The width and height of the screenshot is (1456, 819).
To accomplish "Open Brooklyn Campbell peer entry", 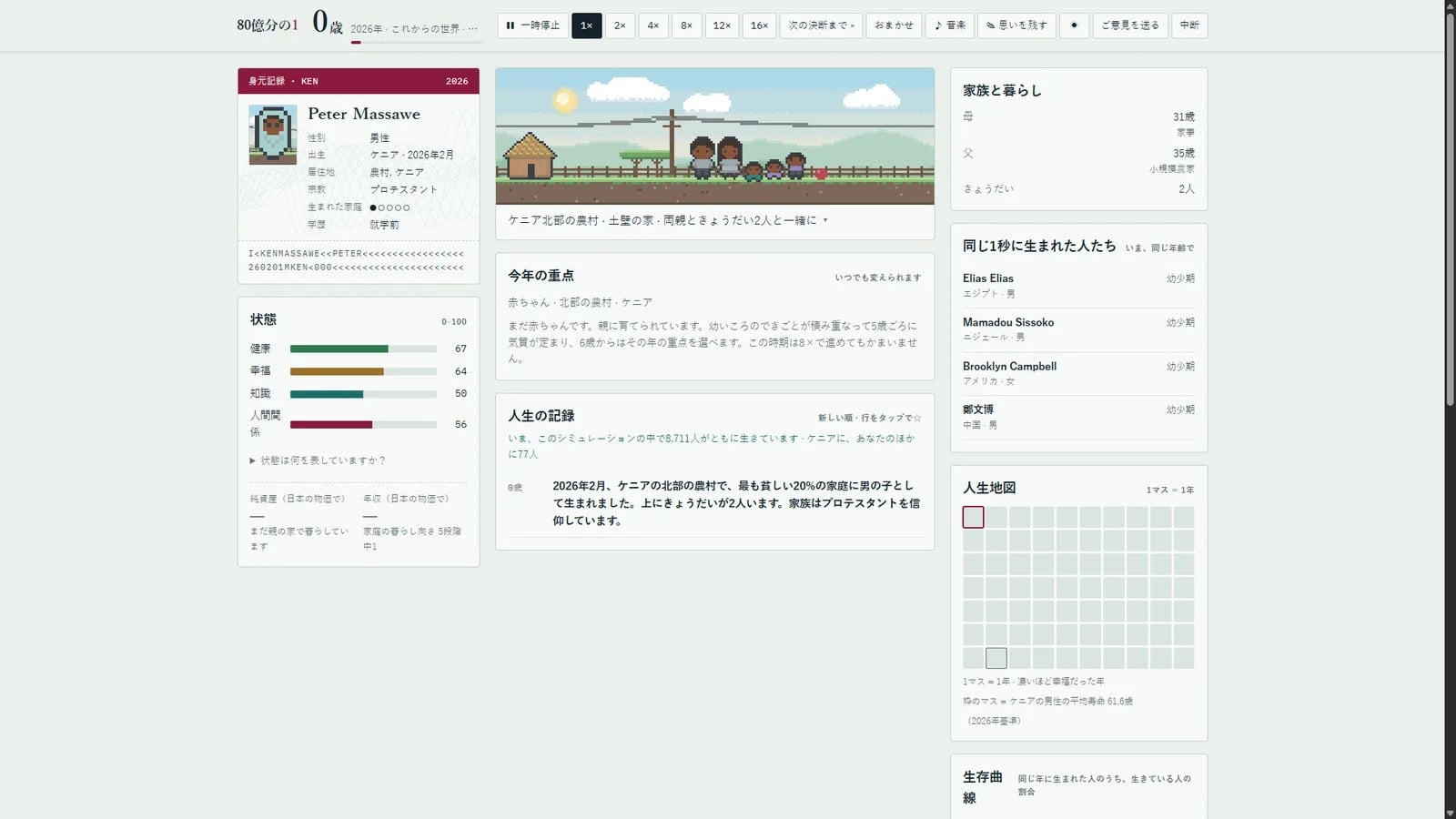I will pyautogui.click(x=1078, y=373).
